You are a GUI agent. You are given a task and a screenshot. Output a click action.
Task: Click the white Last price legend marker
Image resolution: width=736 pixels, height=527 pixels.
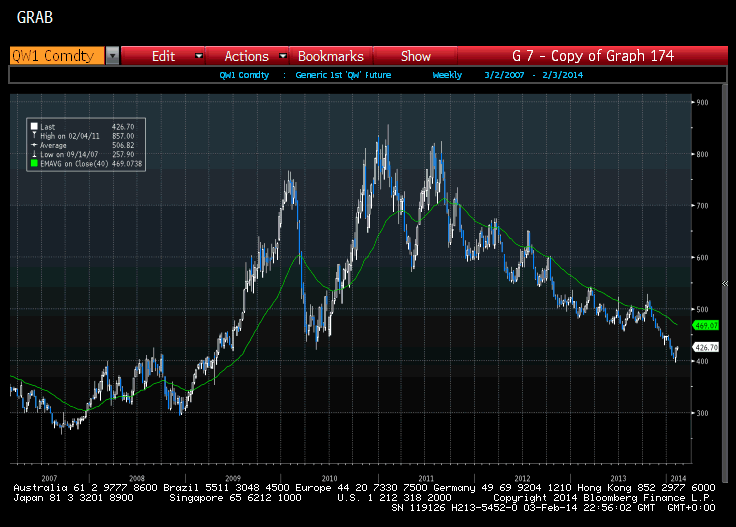pos(34,126)
